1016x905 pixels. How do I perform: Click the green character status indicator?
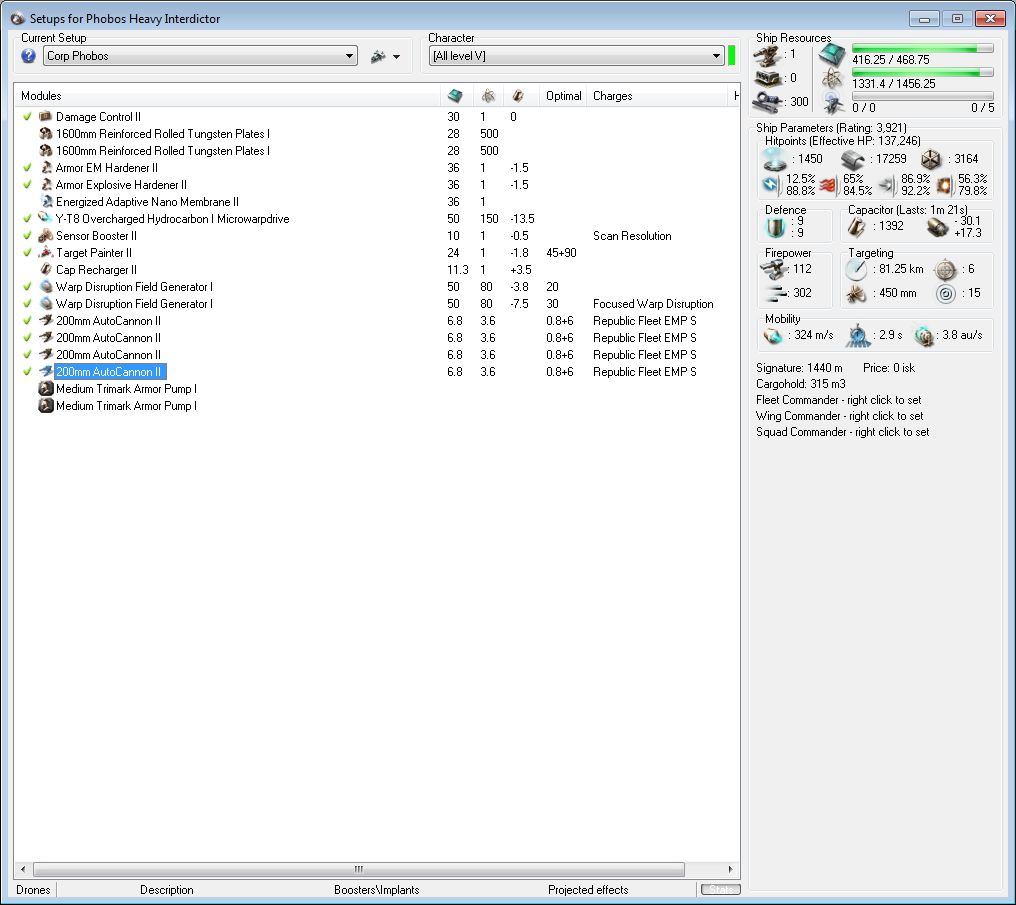click(732, 56)
